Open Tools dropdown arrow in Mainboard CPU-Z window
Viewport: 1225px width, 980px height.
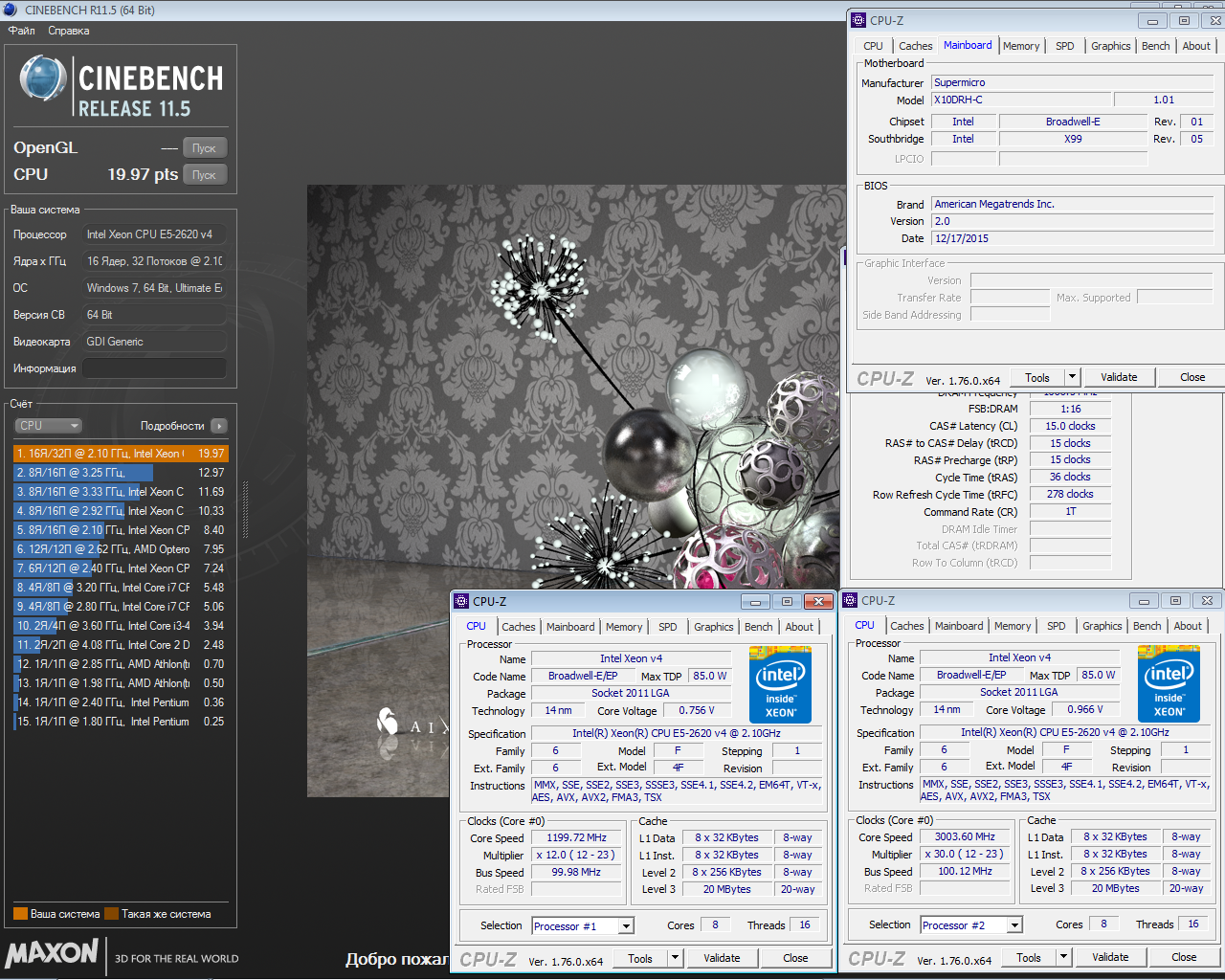click(1073, 377)
